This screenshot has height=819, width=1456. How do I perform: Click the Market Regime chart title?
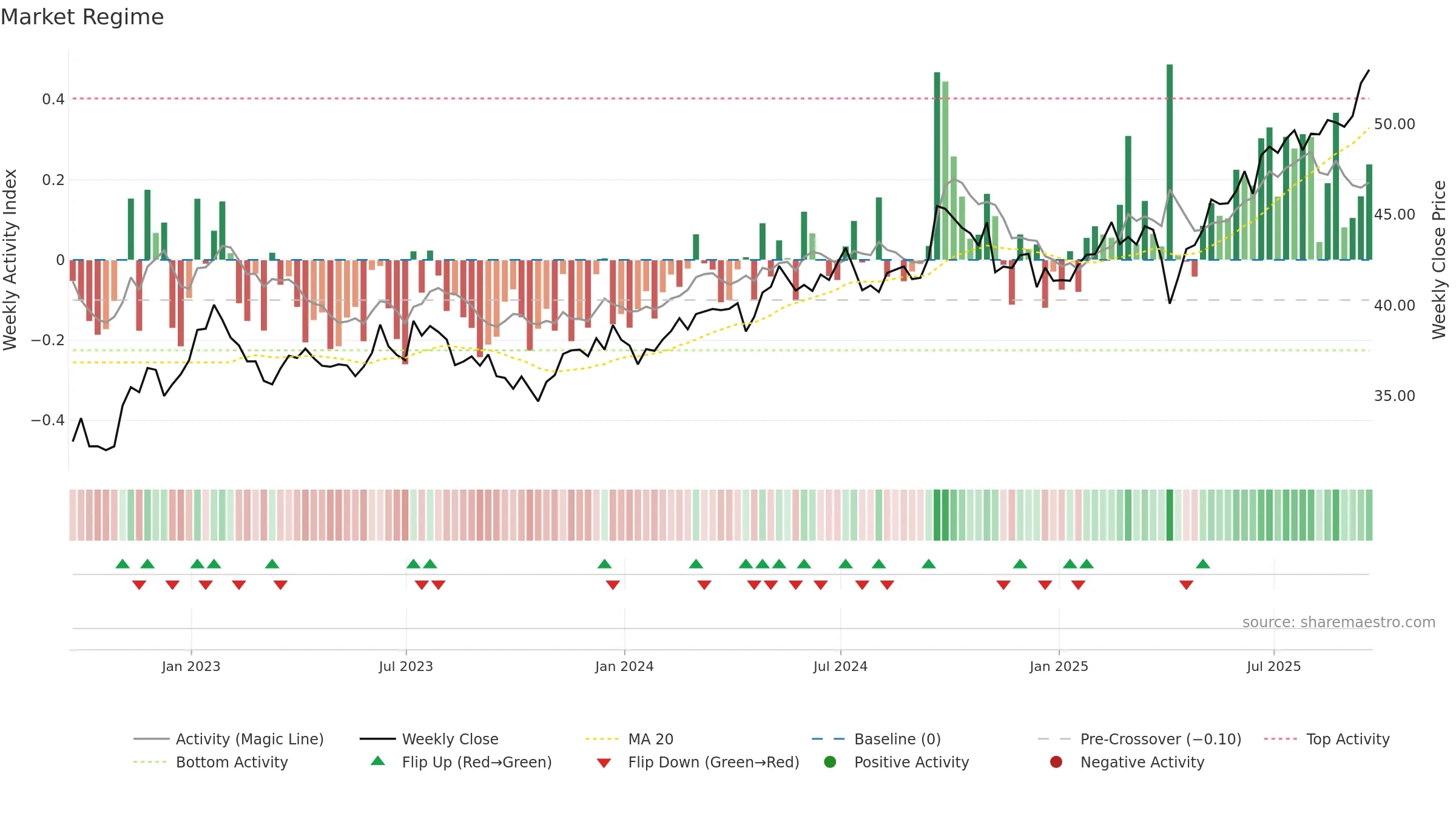[82, 17]
